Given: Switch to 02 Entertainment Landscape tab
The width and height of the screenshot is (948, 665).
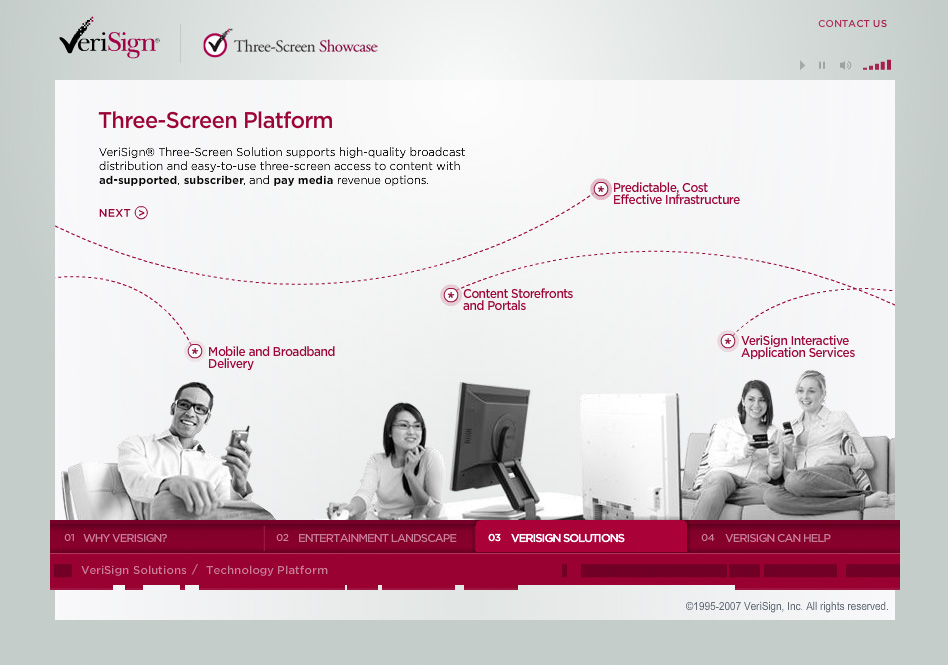Looking at the screenshot, I should [370, 538].
